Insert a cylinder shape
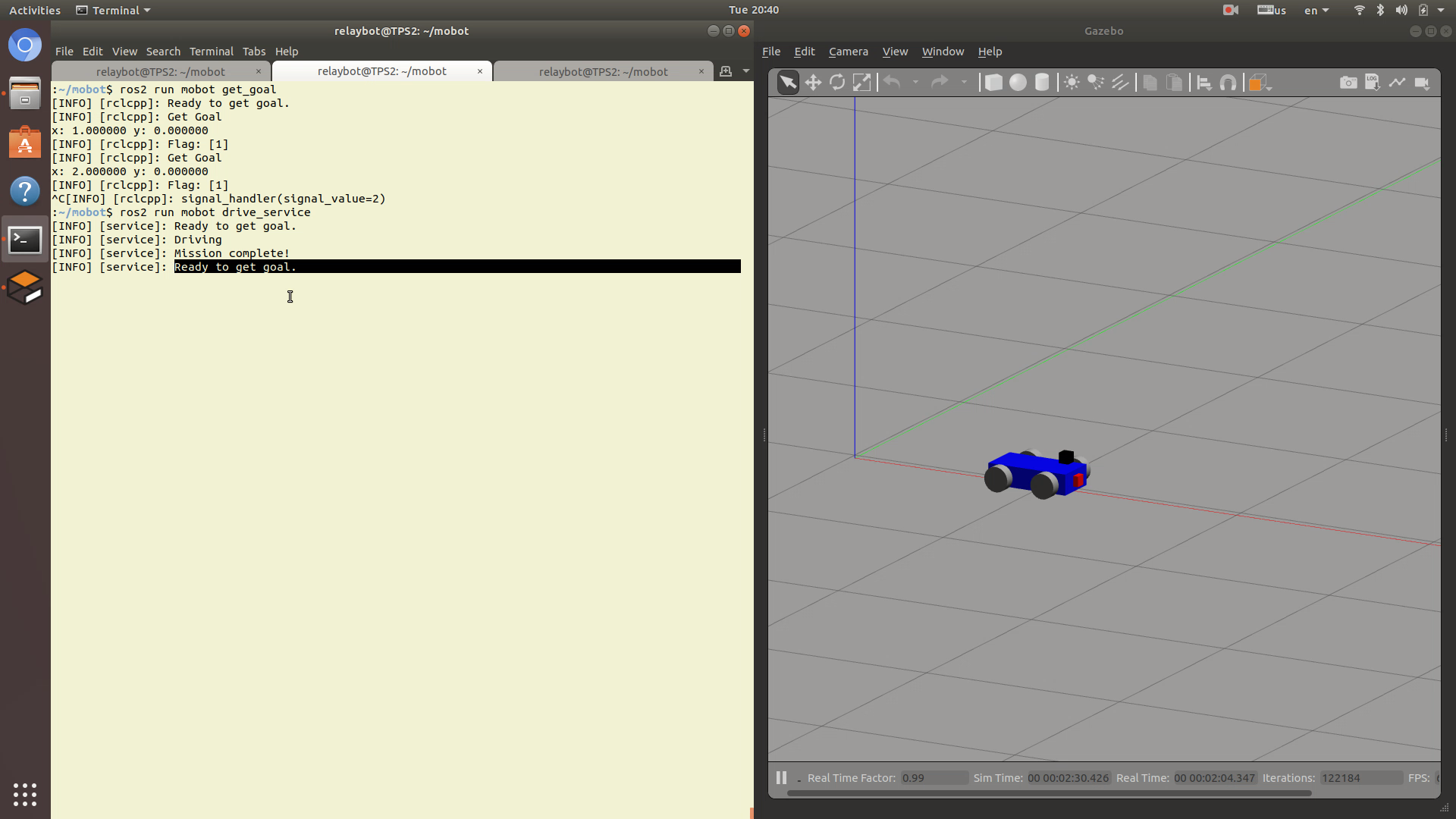 pos(1042,83)
